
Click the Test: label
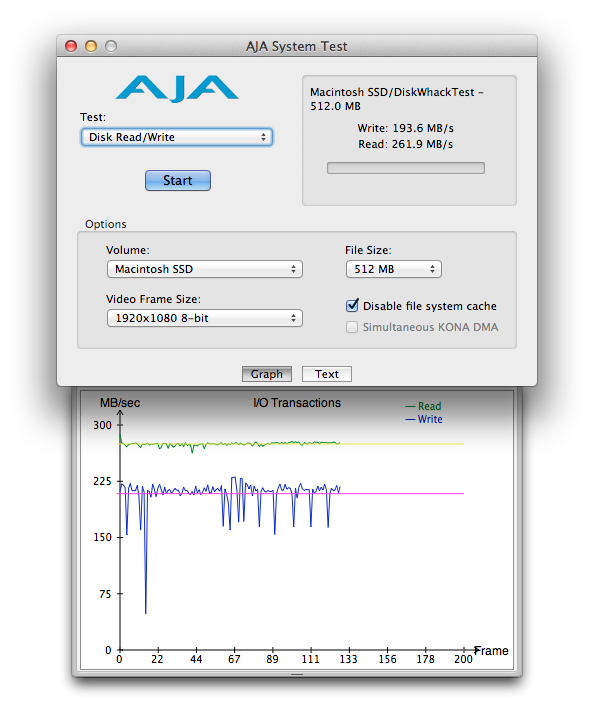93,117
